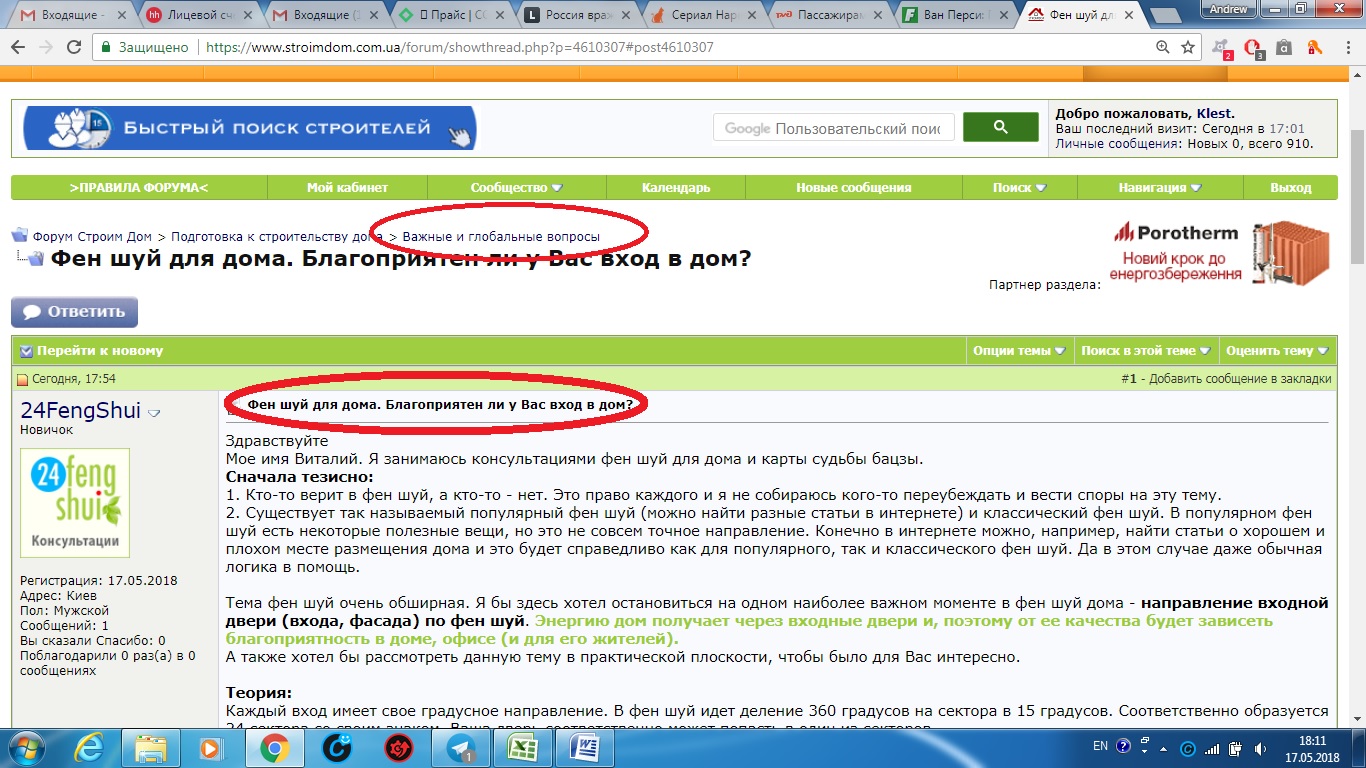Open Поиск в этой теме dropdown
Screen dimensions: 1366x768
[x=1146, y=351]
